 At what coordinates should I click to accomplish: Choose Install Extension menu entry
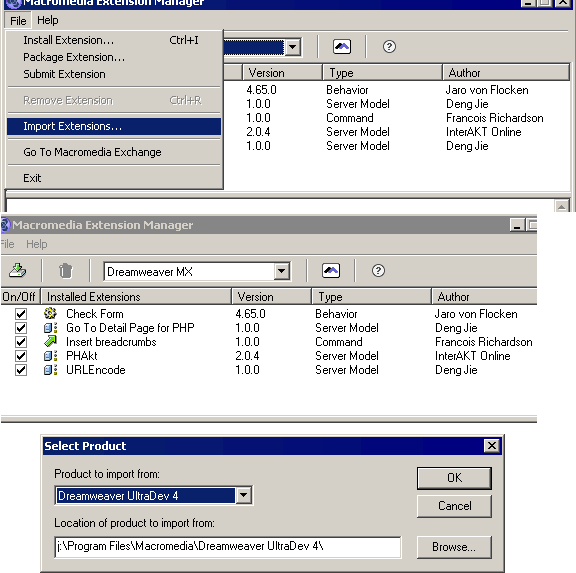click(x=114, y=40)
